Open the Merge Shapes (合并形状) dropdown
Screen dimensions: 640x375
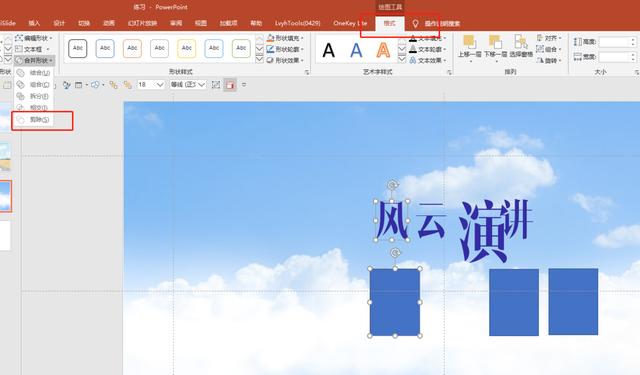[x=34, y=60]
